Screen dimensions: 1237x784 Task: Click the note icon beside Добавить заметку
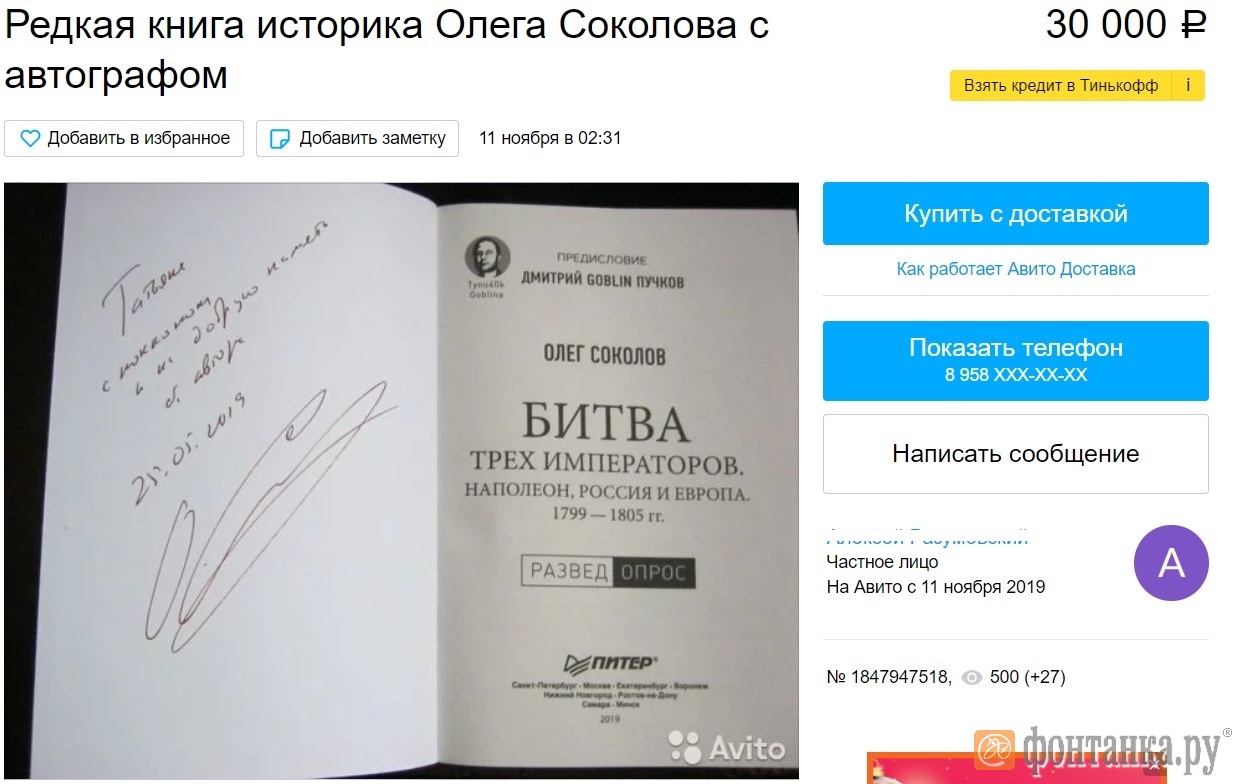click(x=281, y=138)
